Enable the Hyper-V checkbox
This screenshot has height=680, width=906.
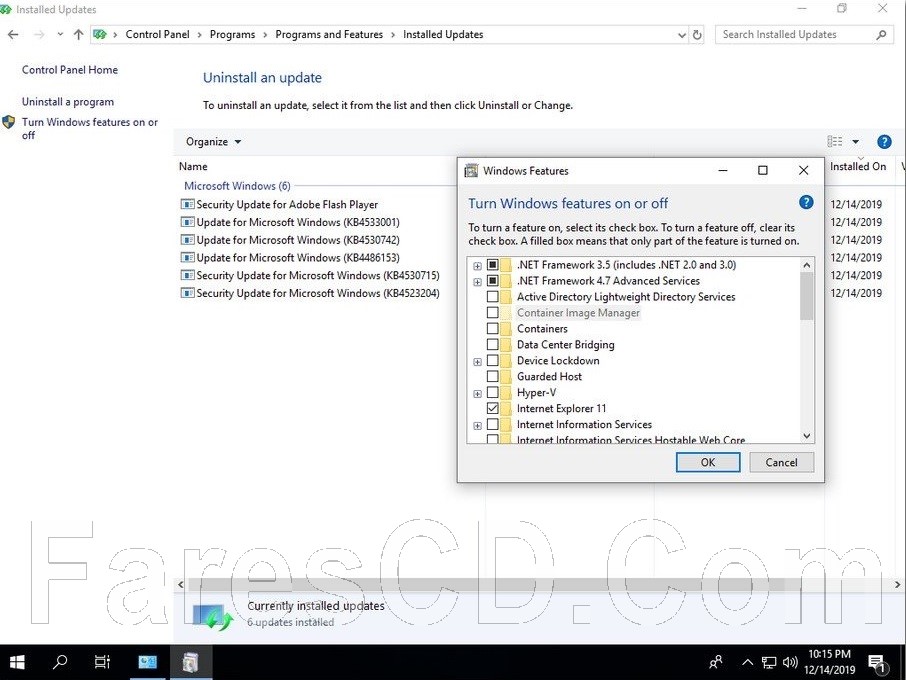pyautogui.click(x=492, y=392)
